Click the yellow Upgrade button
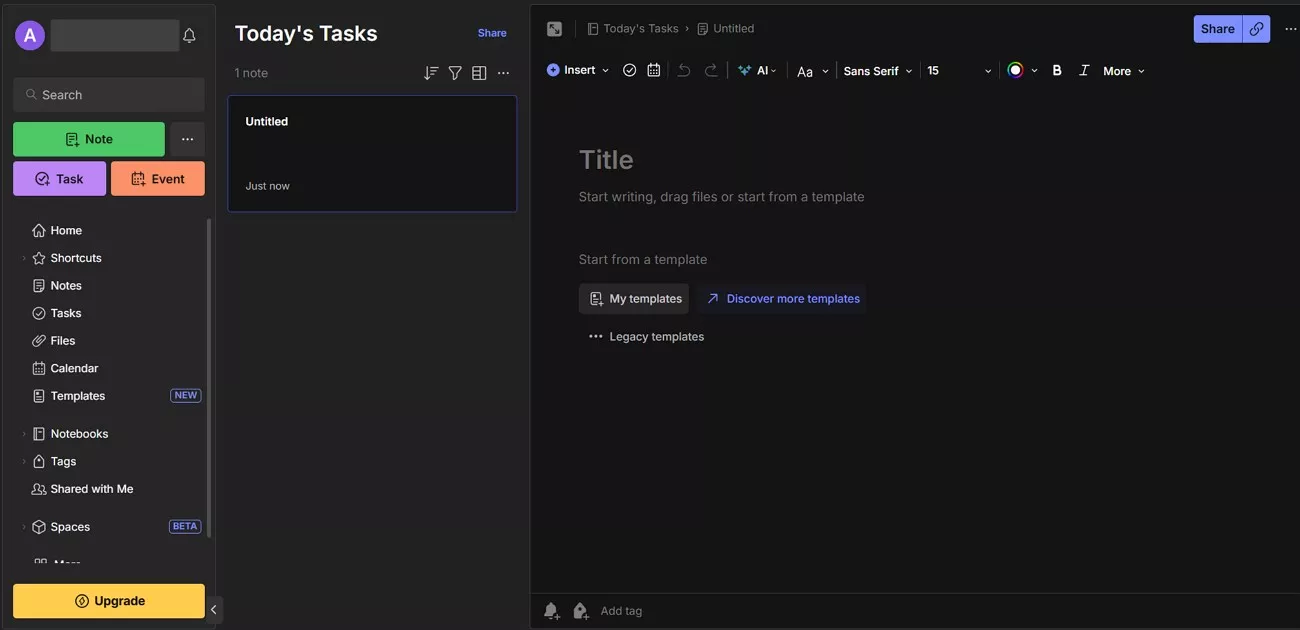 tap(109, 601)
